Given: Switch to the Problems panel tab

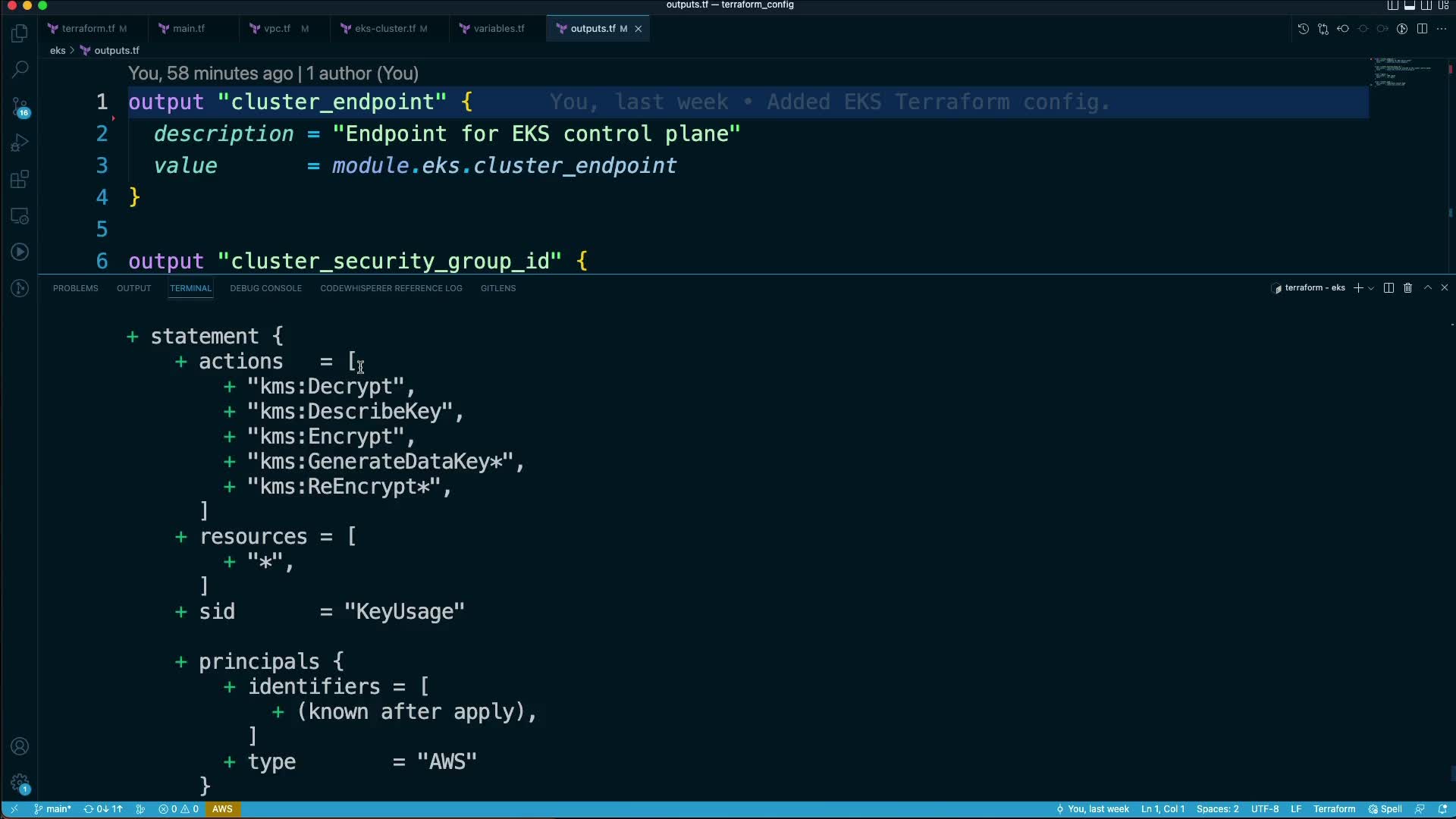Looking at the screenshot, I should (75, 288).
